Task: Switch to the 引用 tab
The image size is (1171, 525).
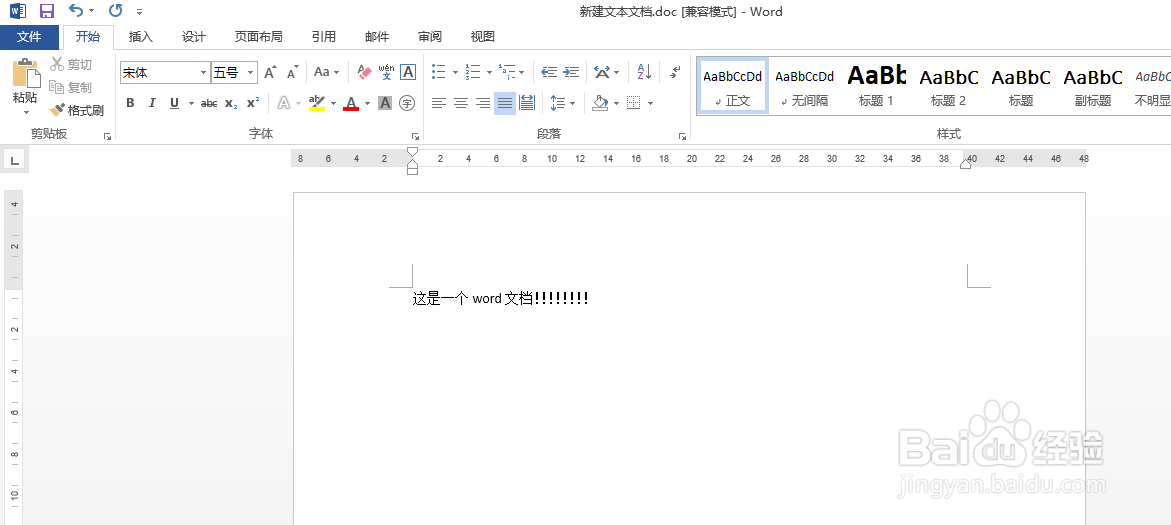Action: [323, 37]
